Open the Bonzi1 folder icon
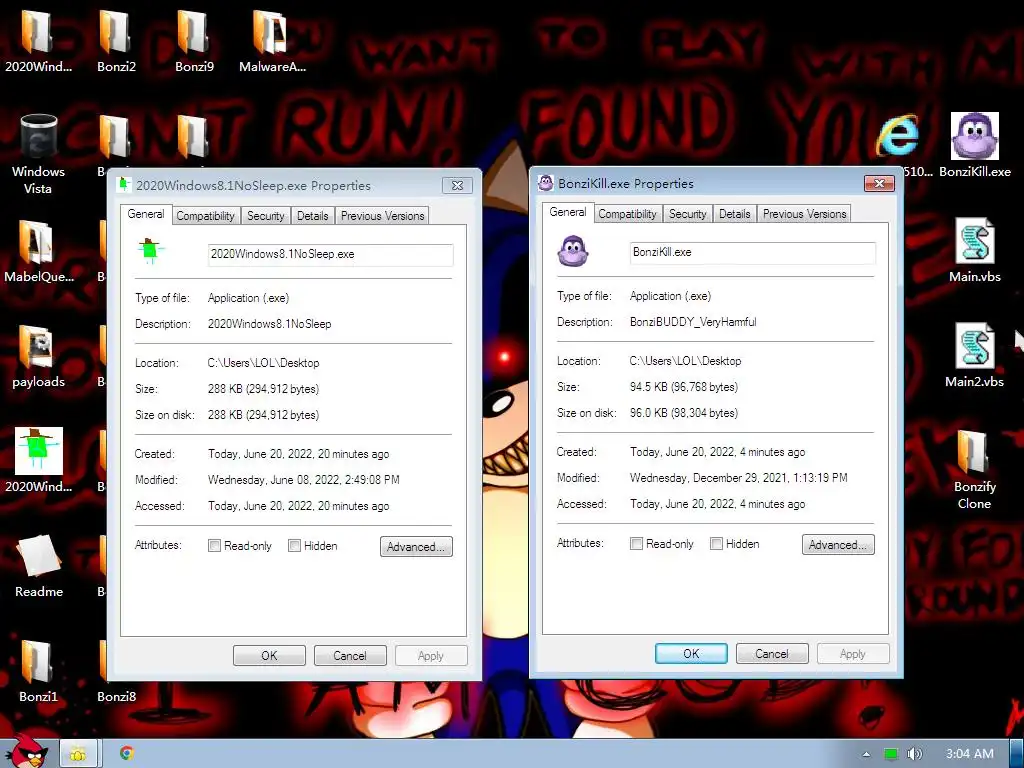The image size is (1024, 768). point(38,671)
